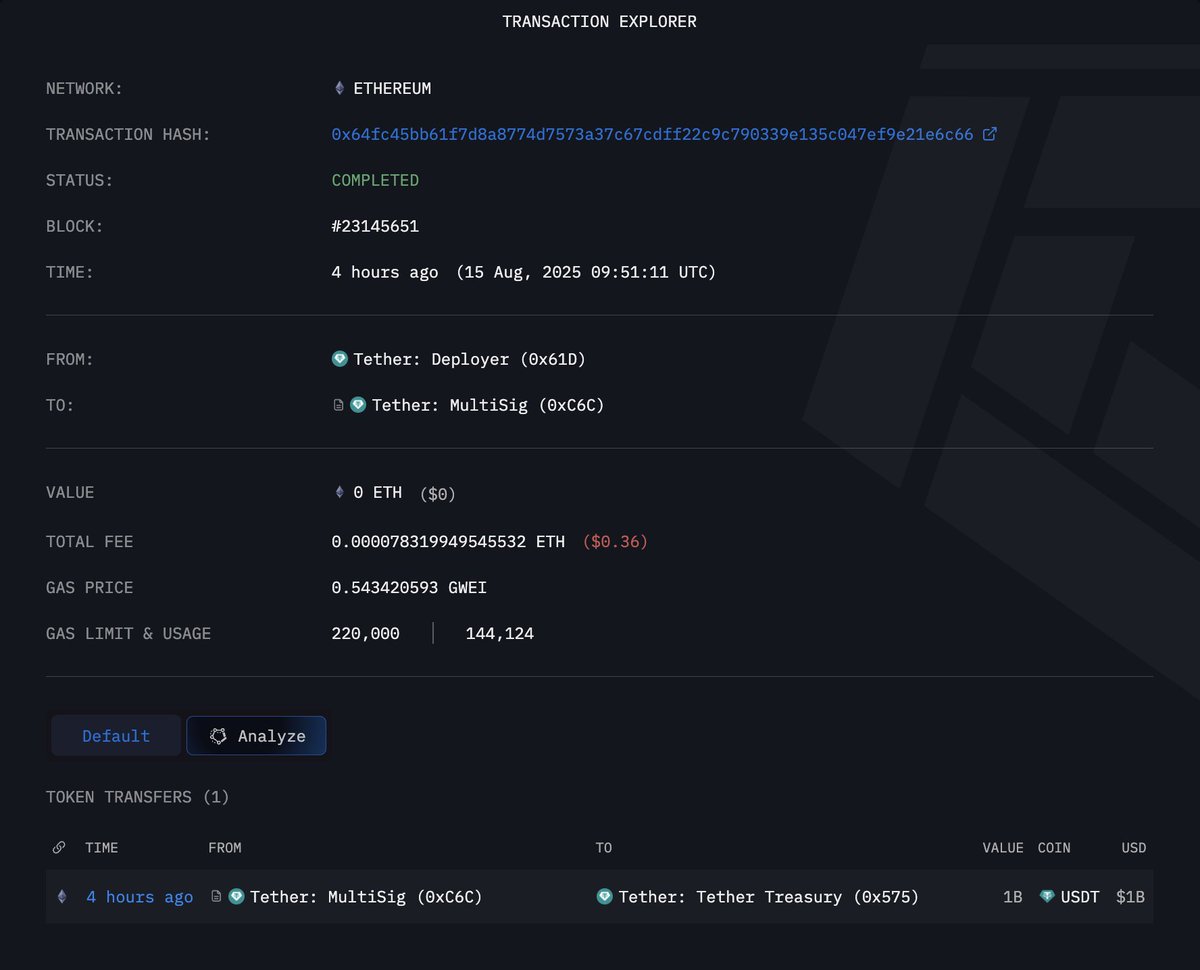Click the contract document icon in the TO field
Viewport: 1200px width, 970px height.
point(338,405)
